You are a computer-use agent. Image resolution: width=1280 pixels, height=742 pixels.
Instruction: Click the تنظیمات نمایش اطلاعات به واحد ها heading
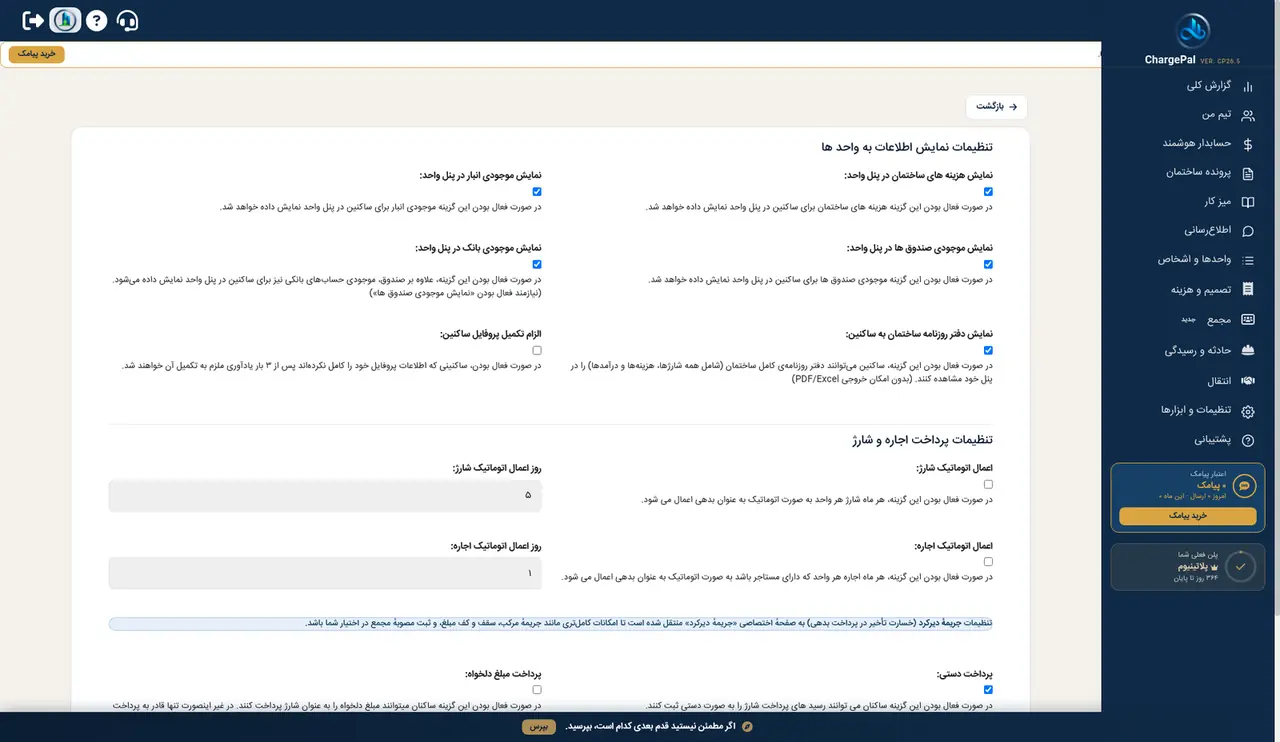click(x=907, y=147)
